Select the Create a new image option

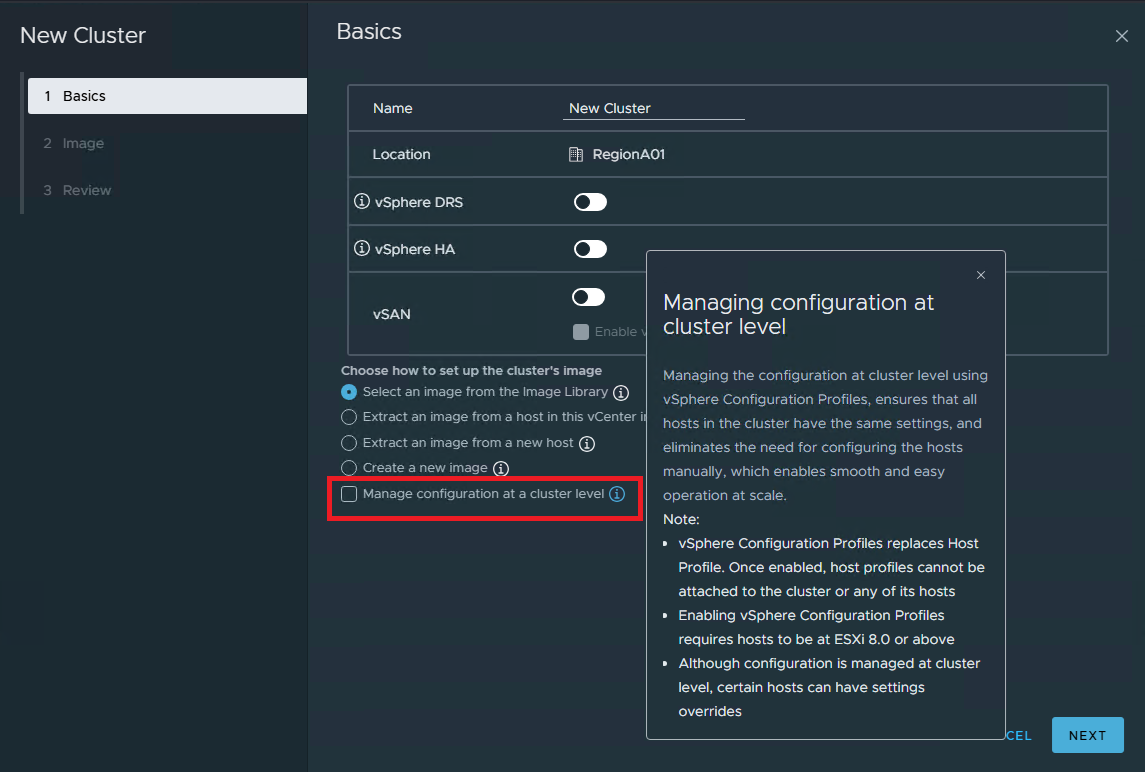pyautogui.click(x=349, y=468)
